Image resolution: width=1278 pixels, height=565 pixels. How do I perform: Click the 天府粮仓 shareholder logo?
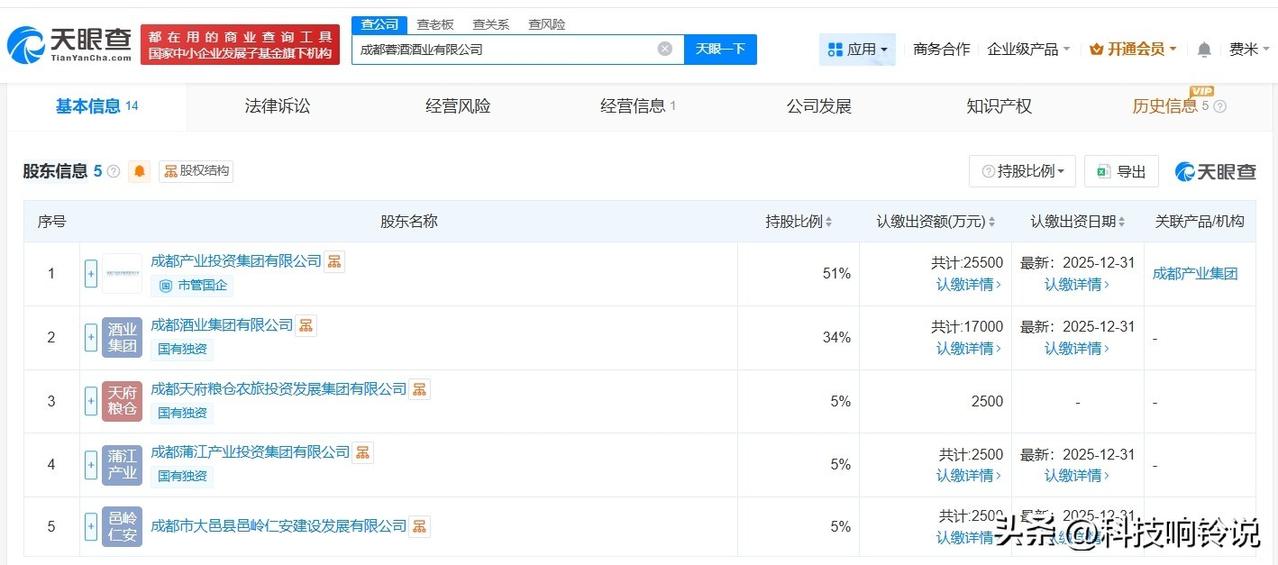coord(122,401)
